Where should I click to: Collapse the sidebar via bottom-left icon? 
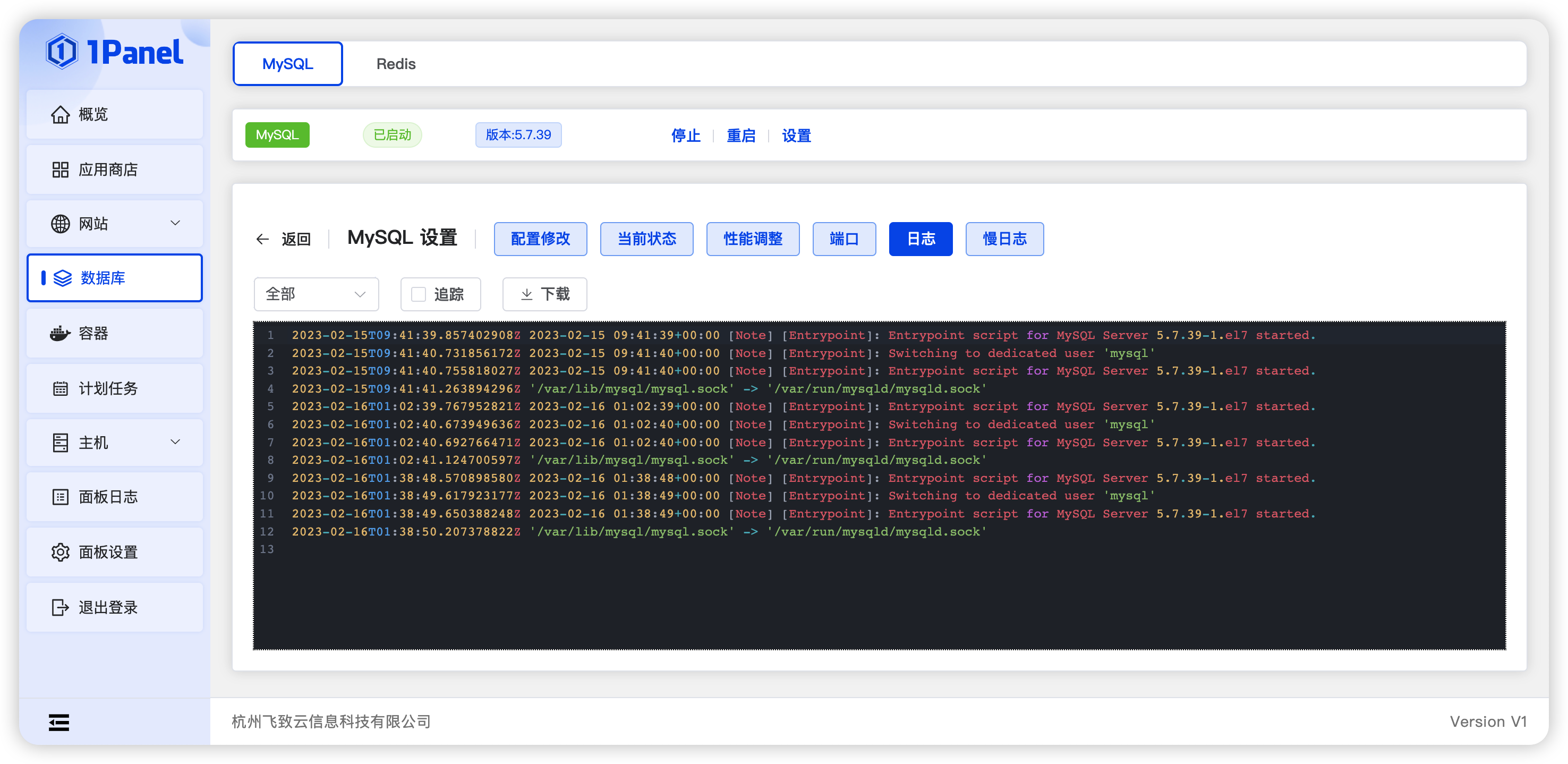[x=58, y=721]
